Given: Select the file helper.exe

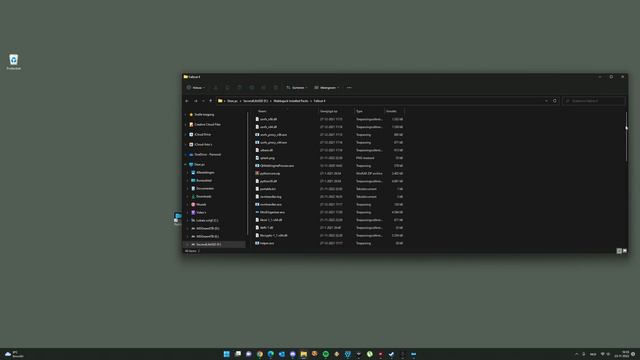Looking at the screenshot, I should pos(267,243).
